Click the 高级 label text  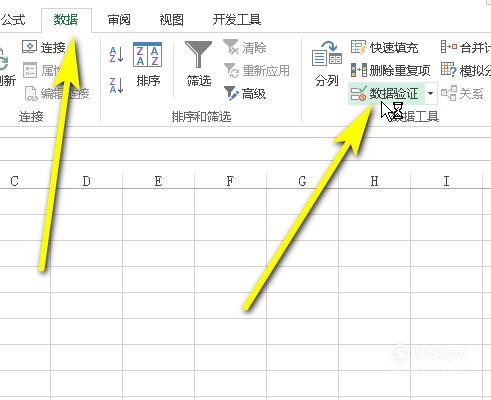tap(254, 94)
